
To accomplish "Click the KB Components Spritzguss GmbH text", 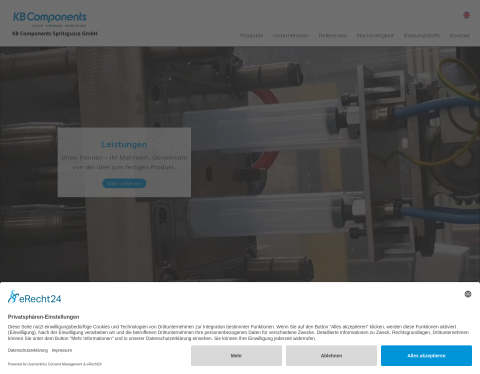I will (x=55, y=34).
